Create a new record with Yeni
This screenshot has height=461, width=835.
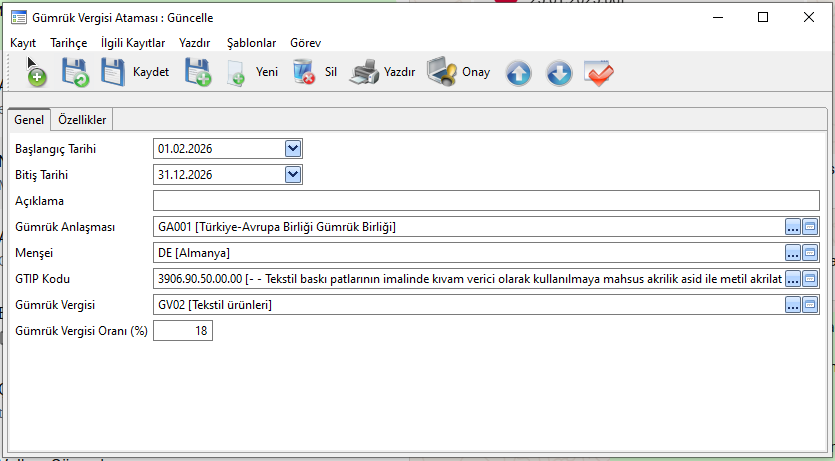tap(252, 72)
